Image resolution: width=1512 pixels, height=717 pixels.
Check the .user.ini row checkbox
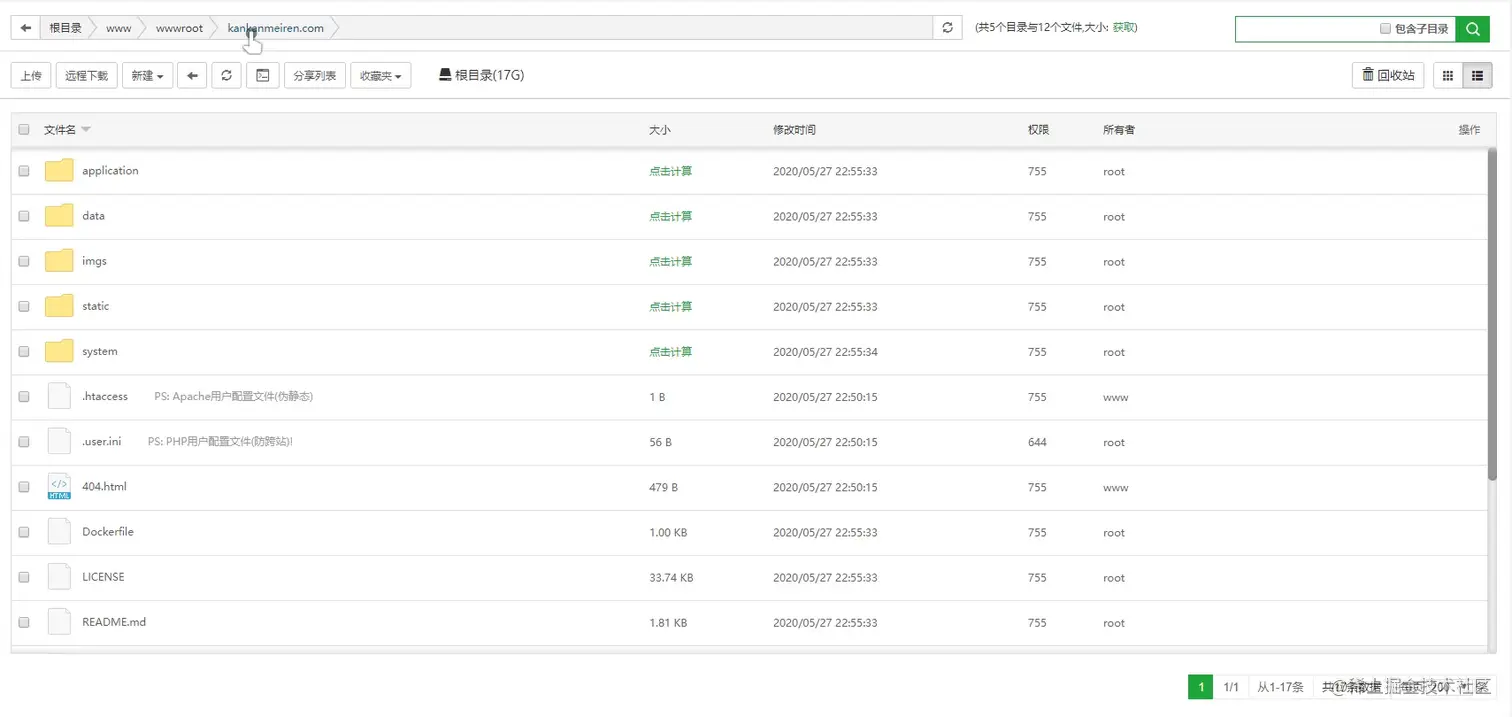click(24, 441)
